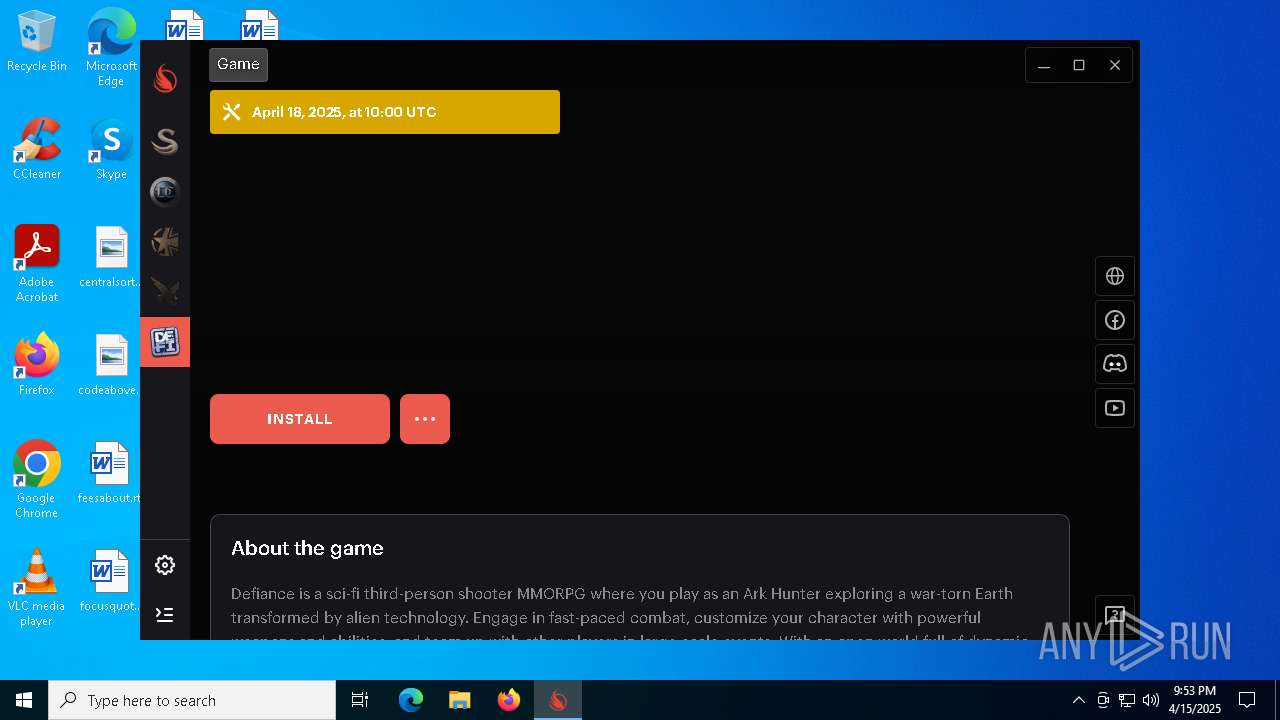
Task: Open more options three-dots button
Action: point(425,419)
